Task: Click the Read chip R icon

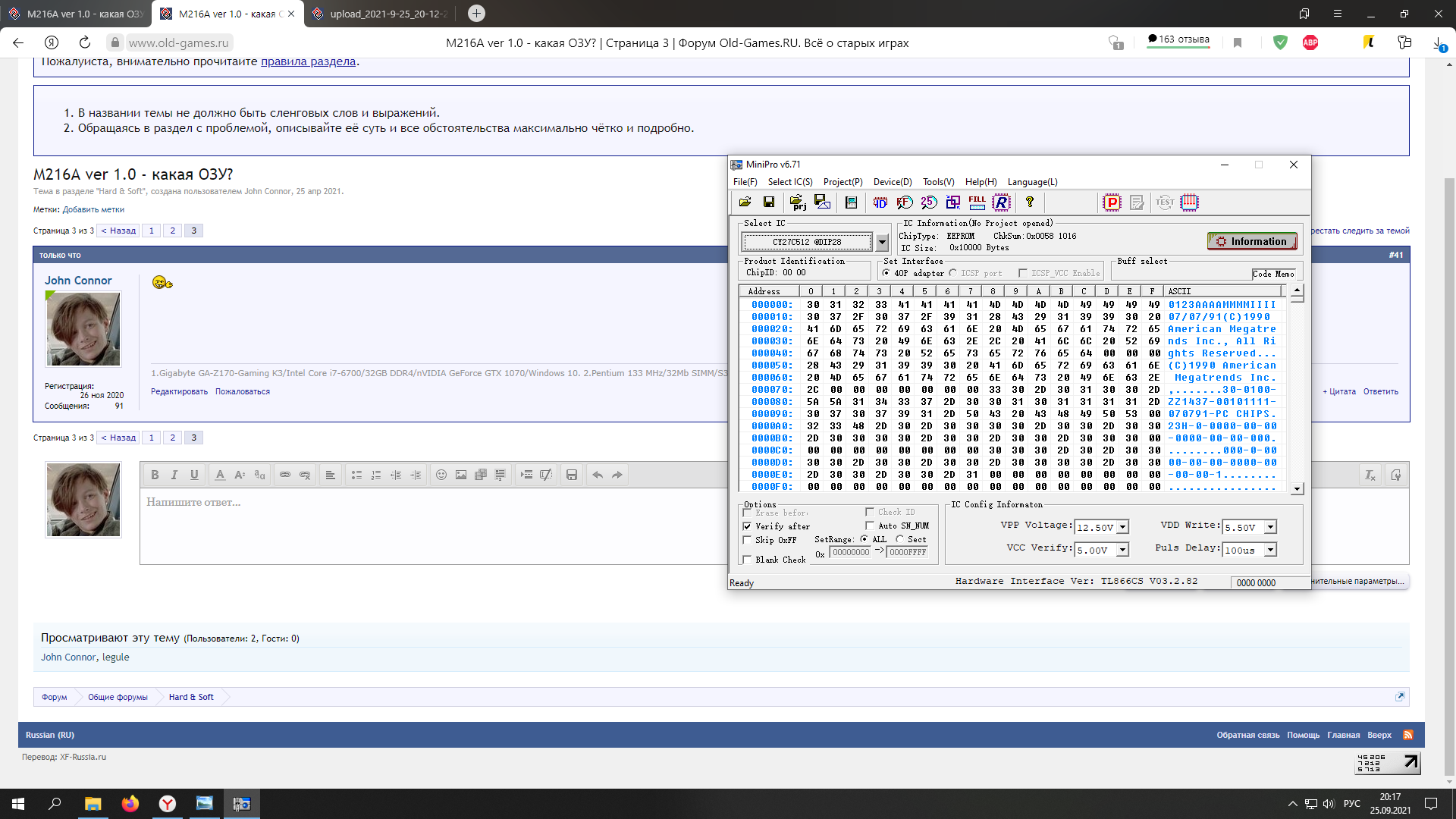Action: click(1001, 202)
